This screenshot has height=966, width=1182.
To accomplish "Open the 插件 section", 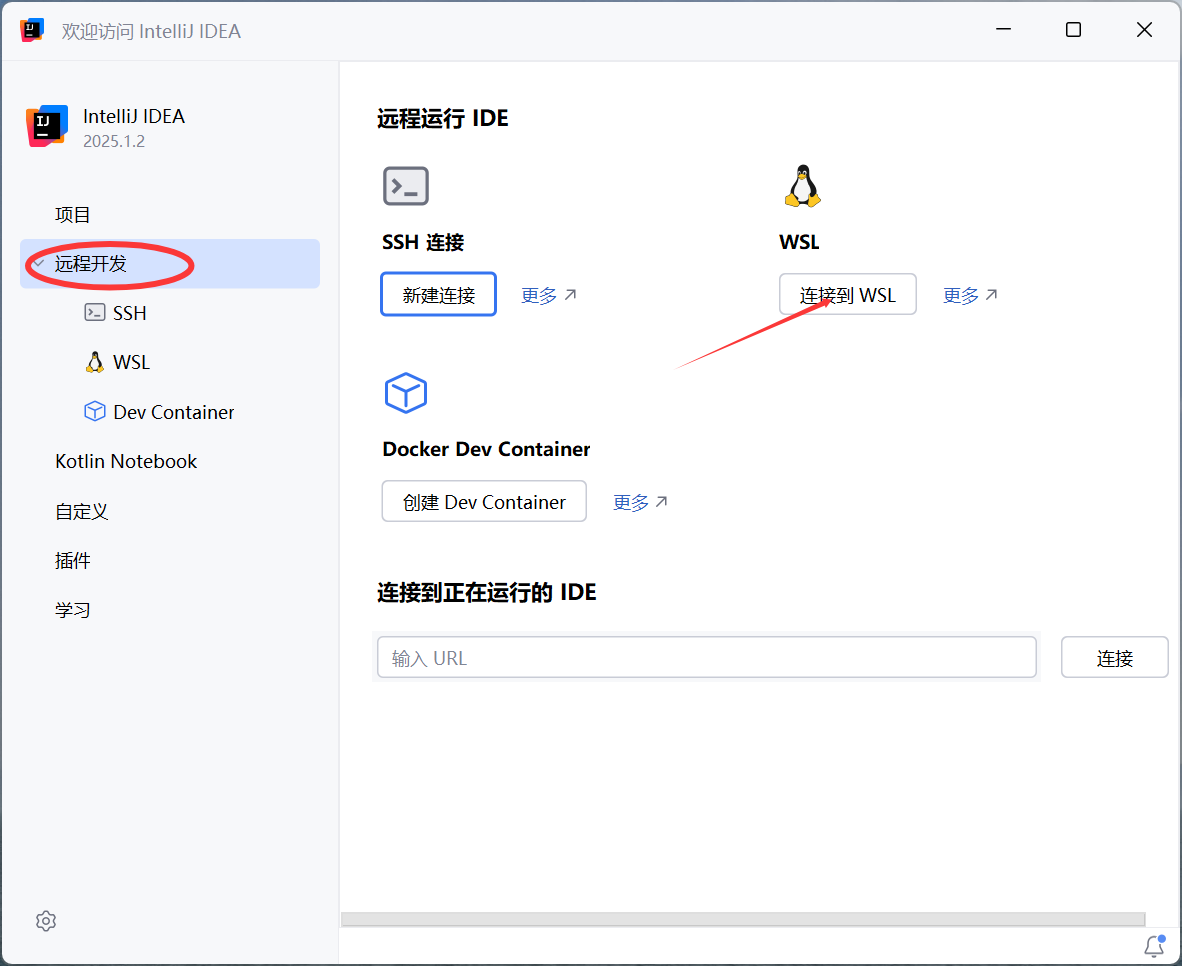I will [73, 560].
